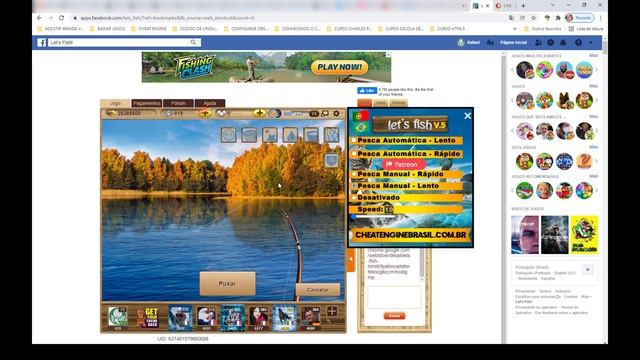The image size is (640, 360).
Task: Open Facebook friend requests icon
Action: [538, 42]
